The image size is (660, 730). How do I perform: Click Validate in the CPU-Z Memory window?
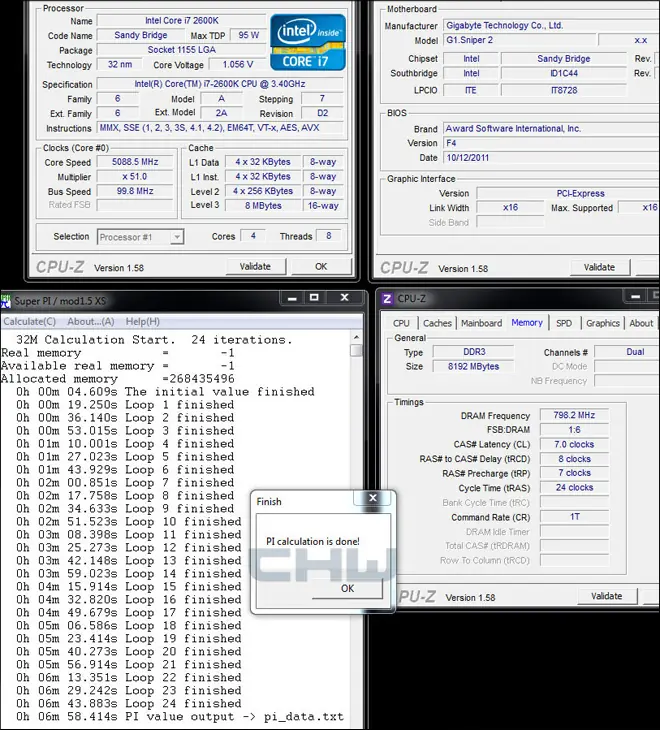(x=606, y=596)
